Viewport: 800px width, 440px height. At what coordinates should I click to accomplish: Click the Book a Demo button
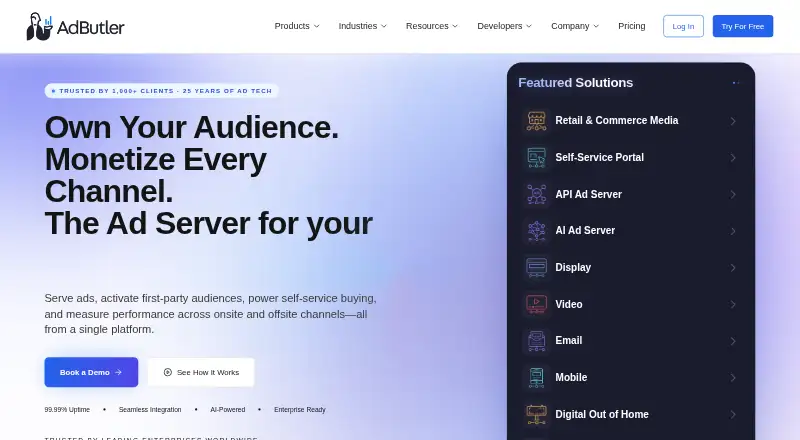[91, 372]
